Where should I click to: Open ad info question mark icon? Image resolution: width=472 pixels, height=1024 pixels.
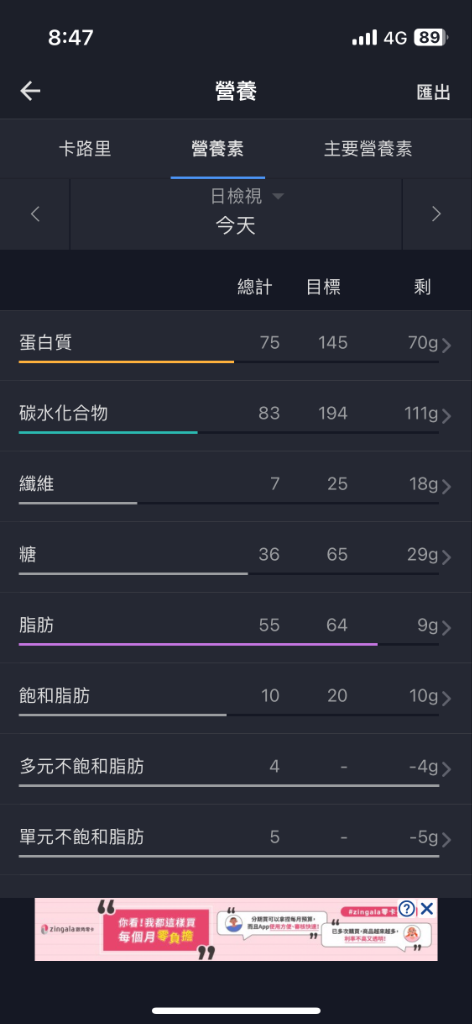click(x=407, y=908)
